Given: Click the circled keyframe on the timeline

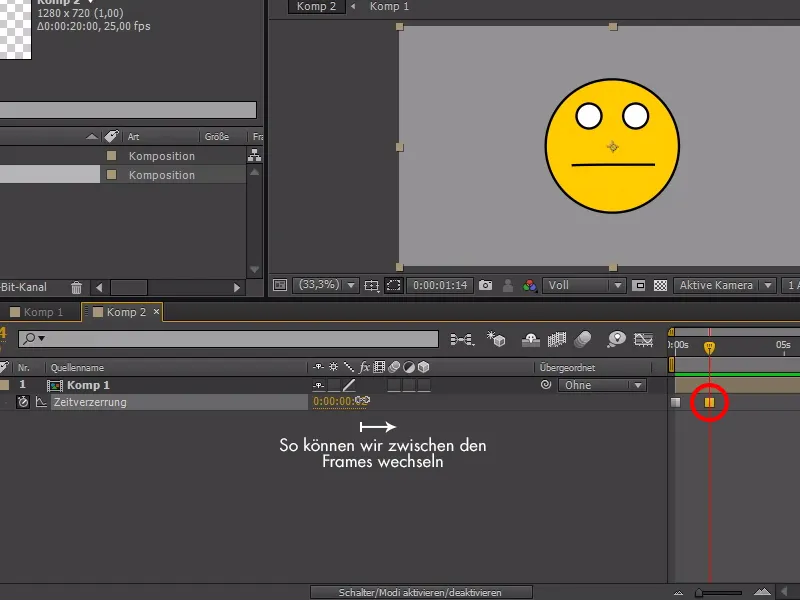Looking at the screenshot, I should coord(710,404).
